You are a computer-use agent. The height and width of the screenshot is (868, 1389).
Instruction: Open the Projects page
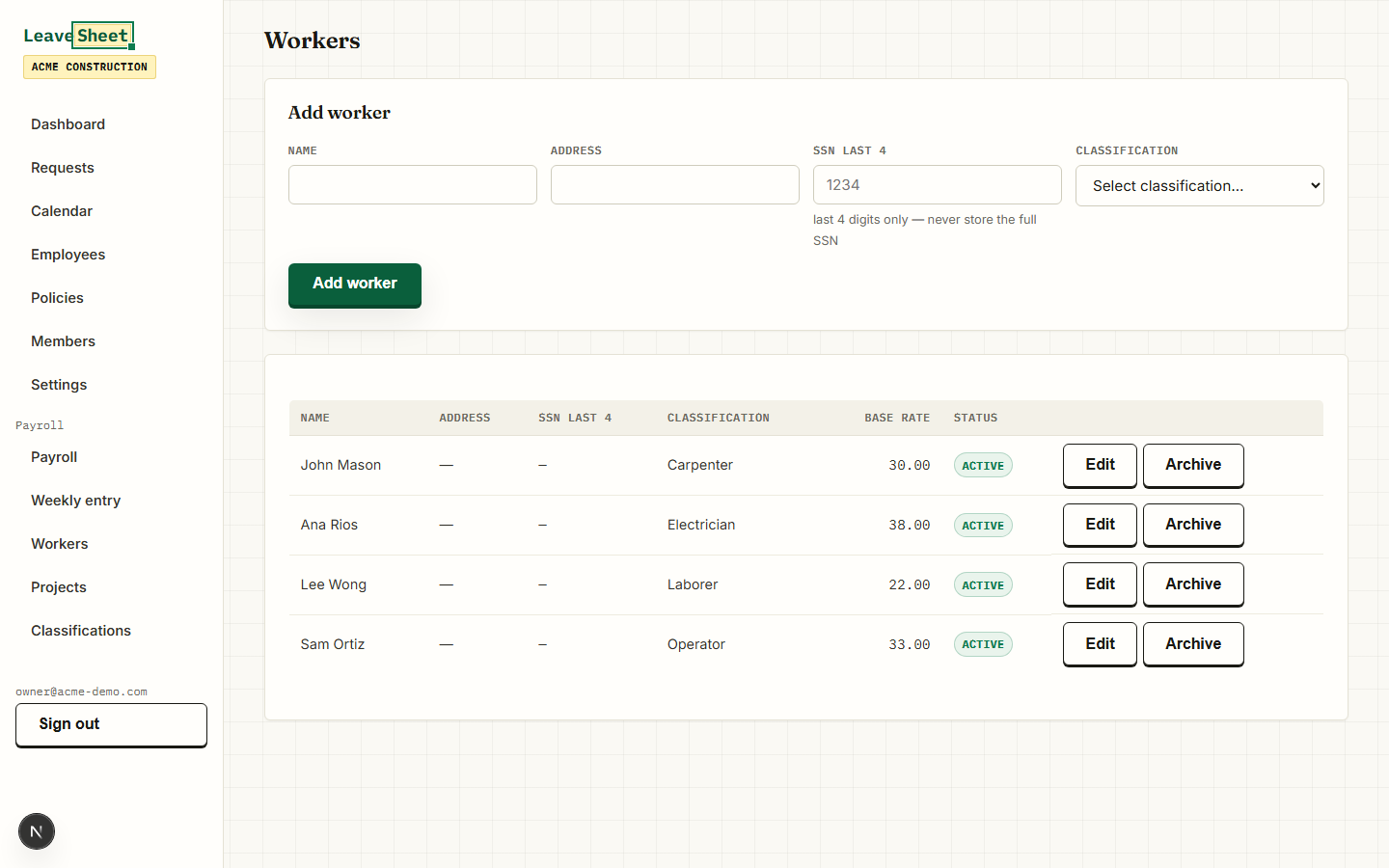pyautogui.click(x=58, y=587)
